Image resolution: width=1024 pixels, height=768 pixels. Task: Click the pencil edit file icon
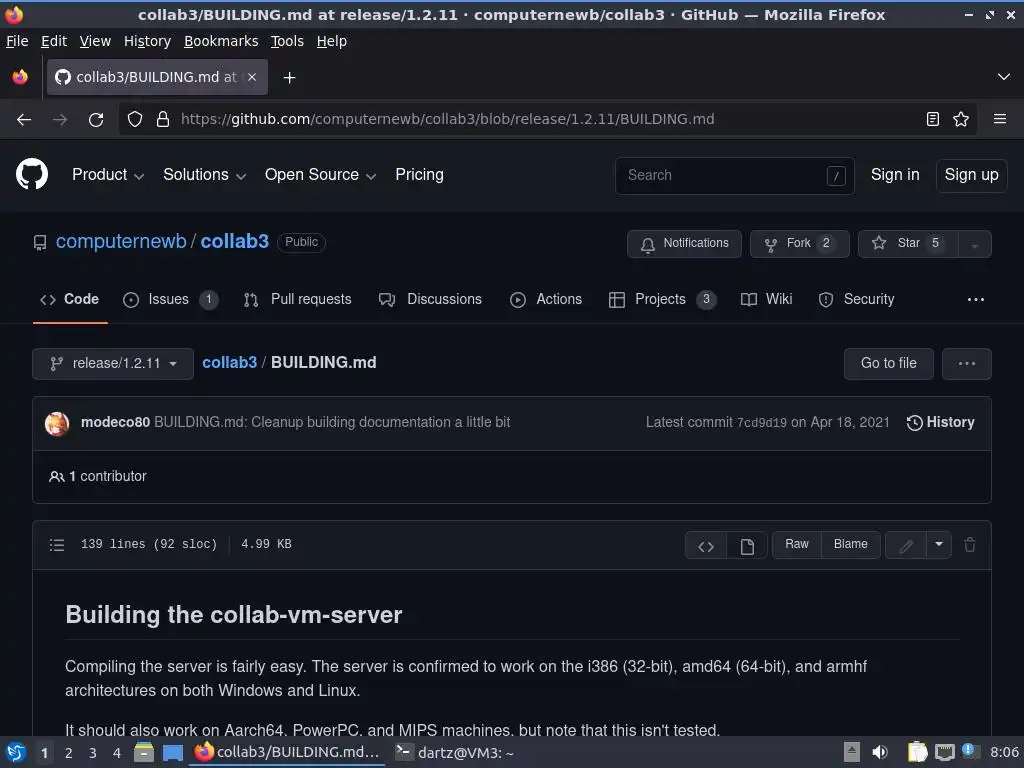coord(906,546)
